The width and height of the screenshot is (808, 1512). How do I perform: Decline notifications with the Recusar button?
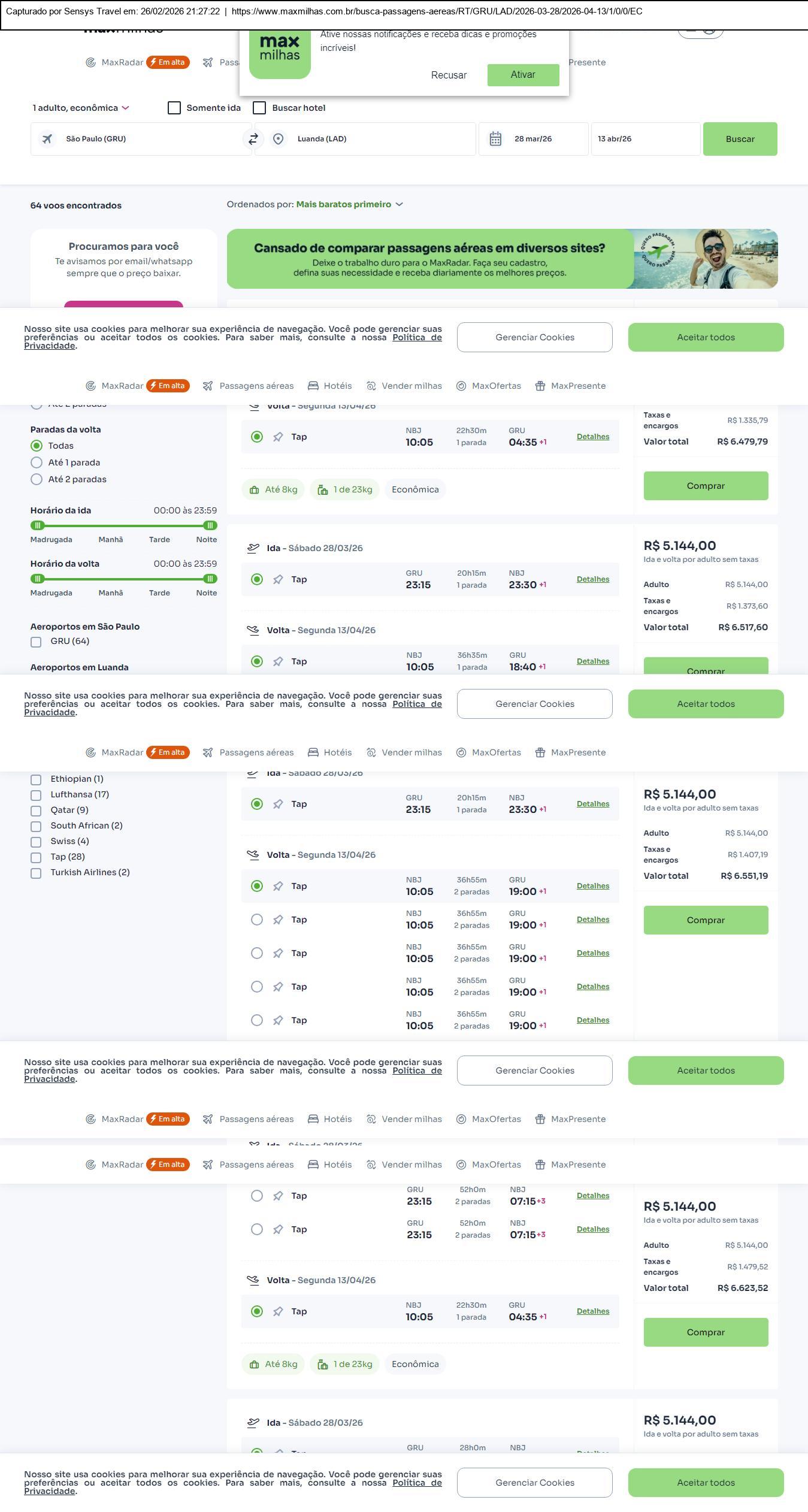(x=449, y=75)
